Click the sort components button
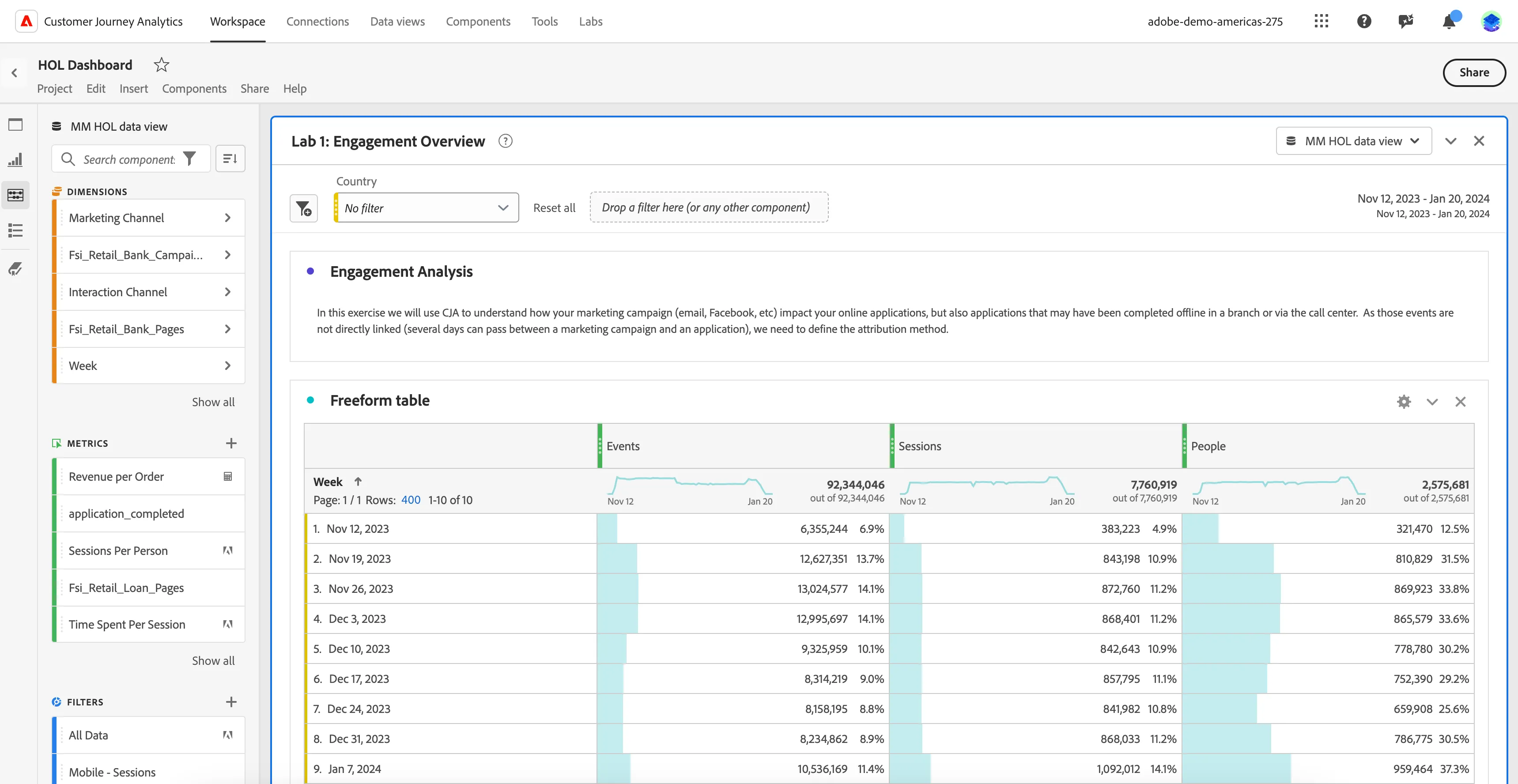1518x784 pixels. click(x=230, y=158)
